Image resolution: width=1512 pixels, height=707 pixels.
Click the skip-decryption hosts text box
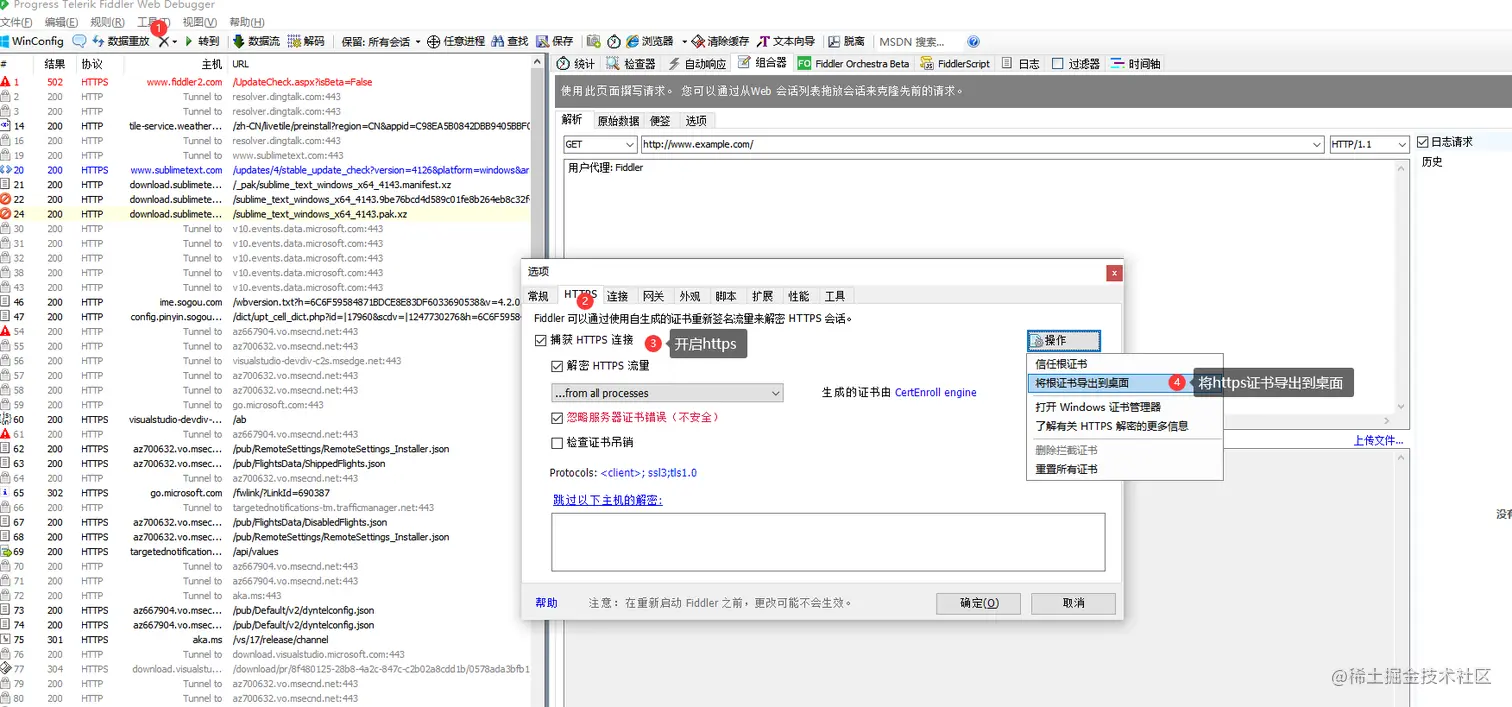[x=828, y=542]
